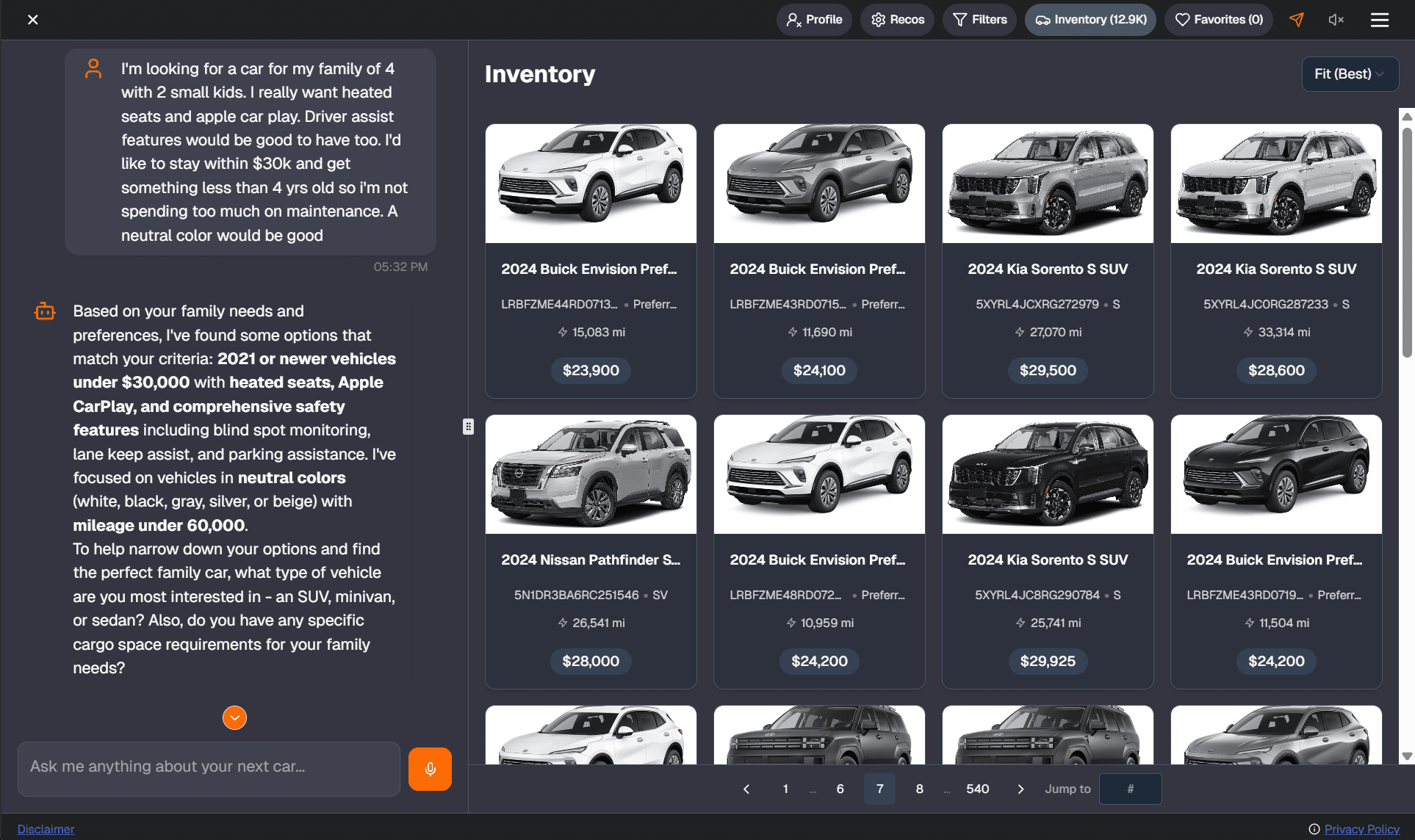Activate the microphone voice input button
The height and width of the screenshot is (840, 1415).
coord(430,769)
